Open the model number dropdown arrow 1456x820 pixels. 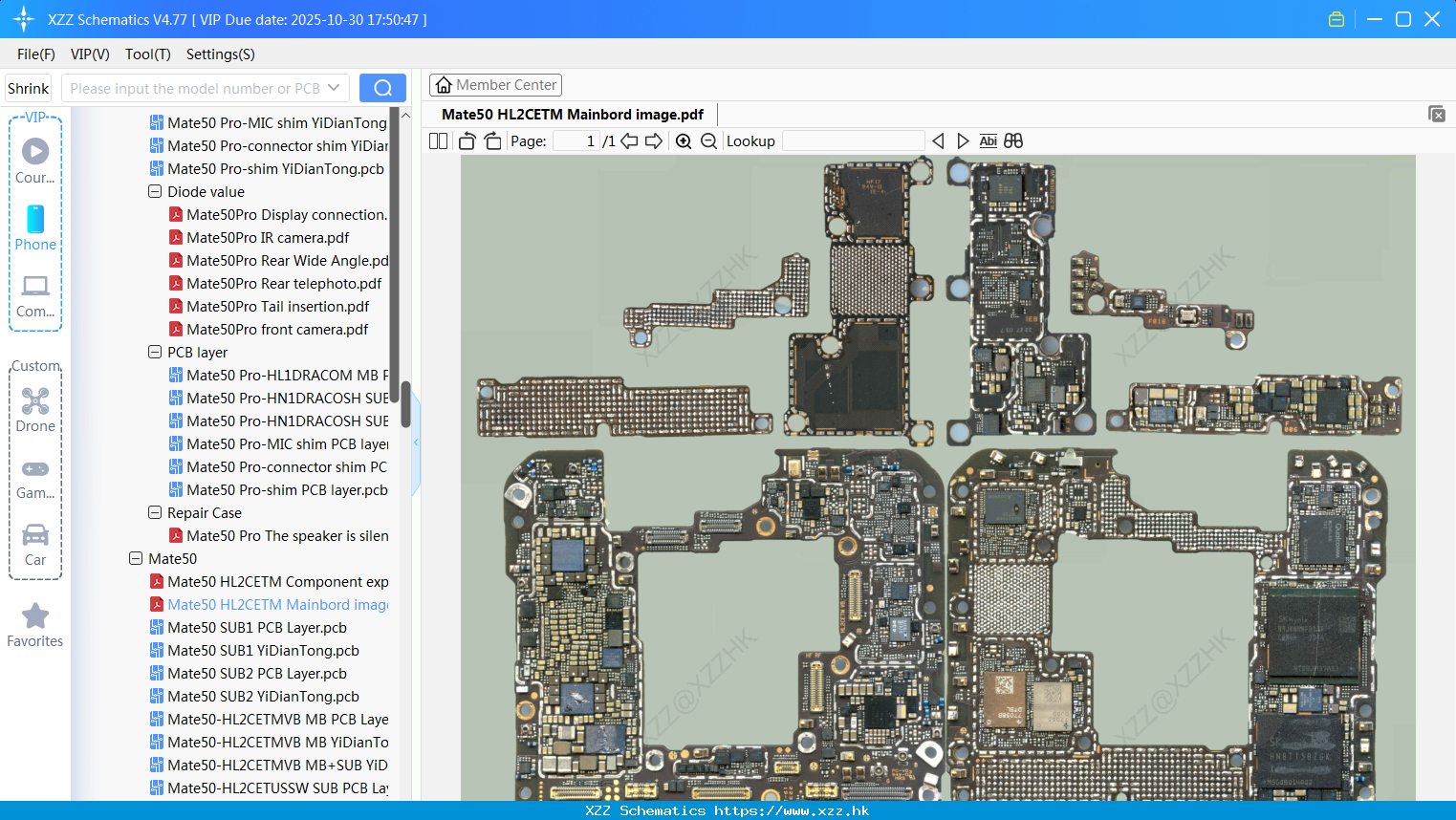[x=334, y=88]
